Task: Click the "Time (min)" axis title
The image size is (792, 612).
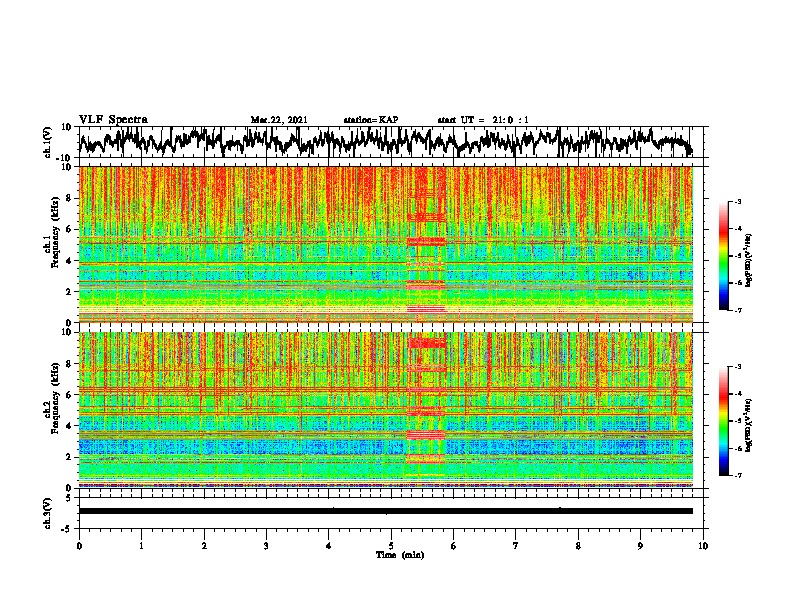Action: [400, 555]
